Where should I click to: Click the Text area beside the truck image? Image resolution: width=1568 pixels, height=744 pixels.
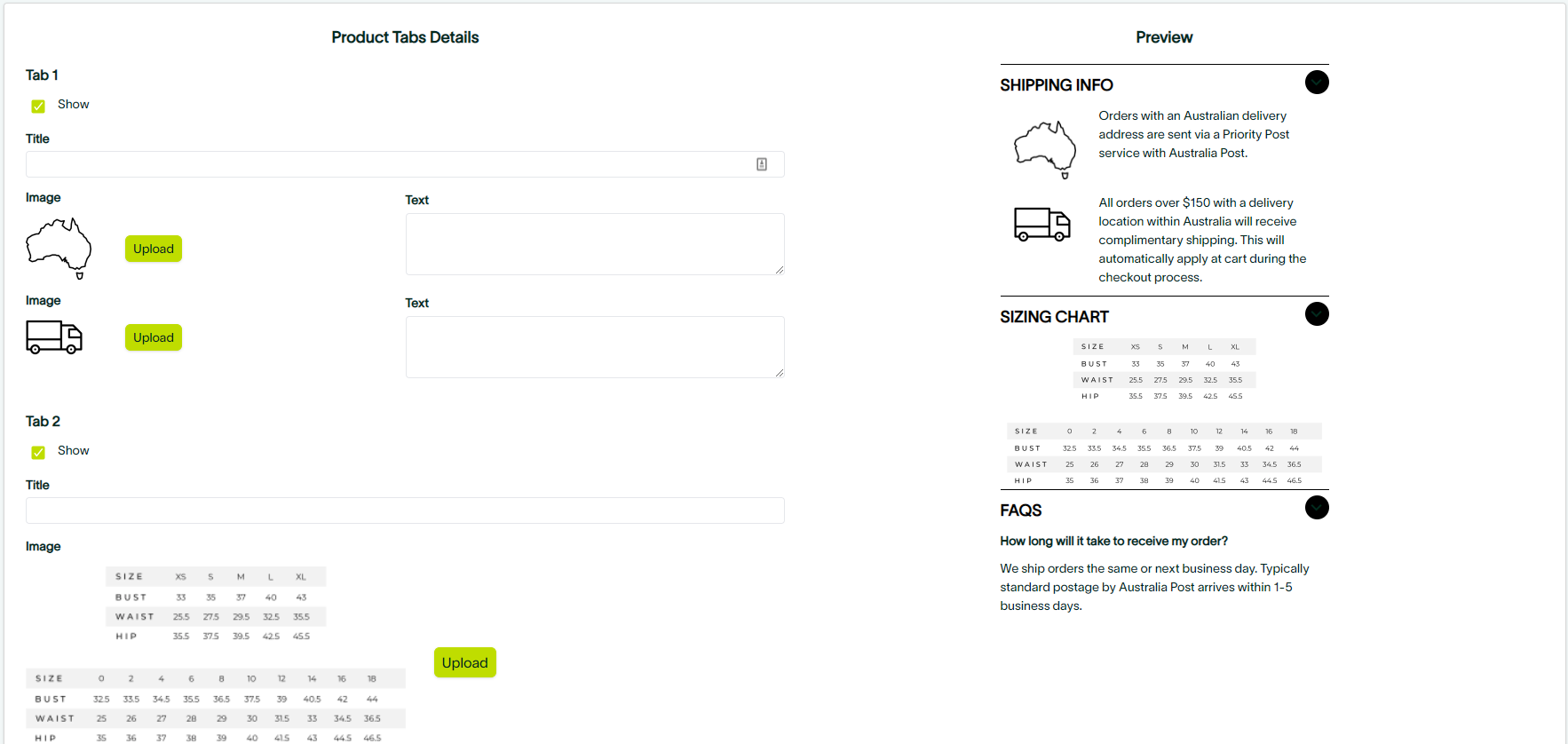[595, 347]
